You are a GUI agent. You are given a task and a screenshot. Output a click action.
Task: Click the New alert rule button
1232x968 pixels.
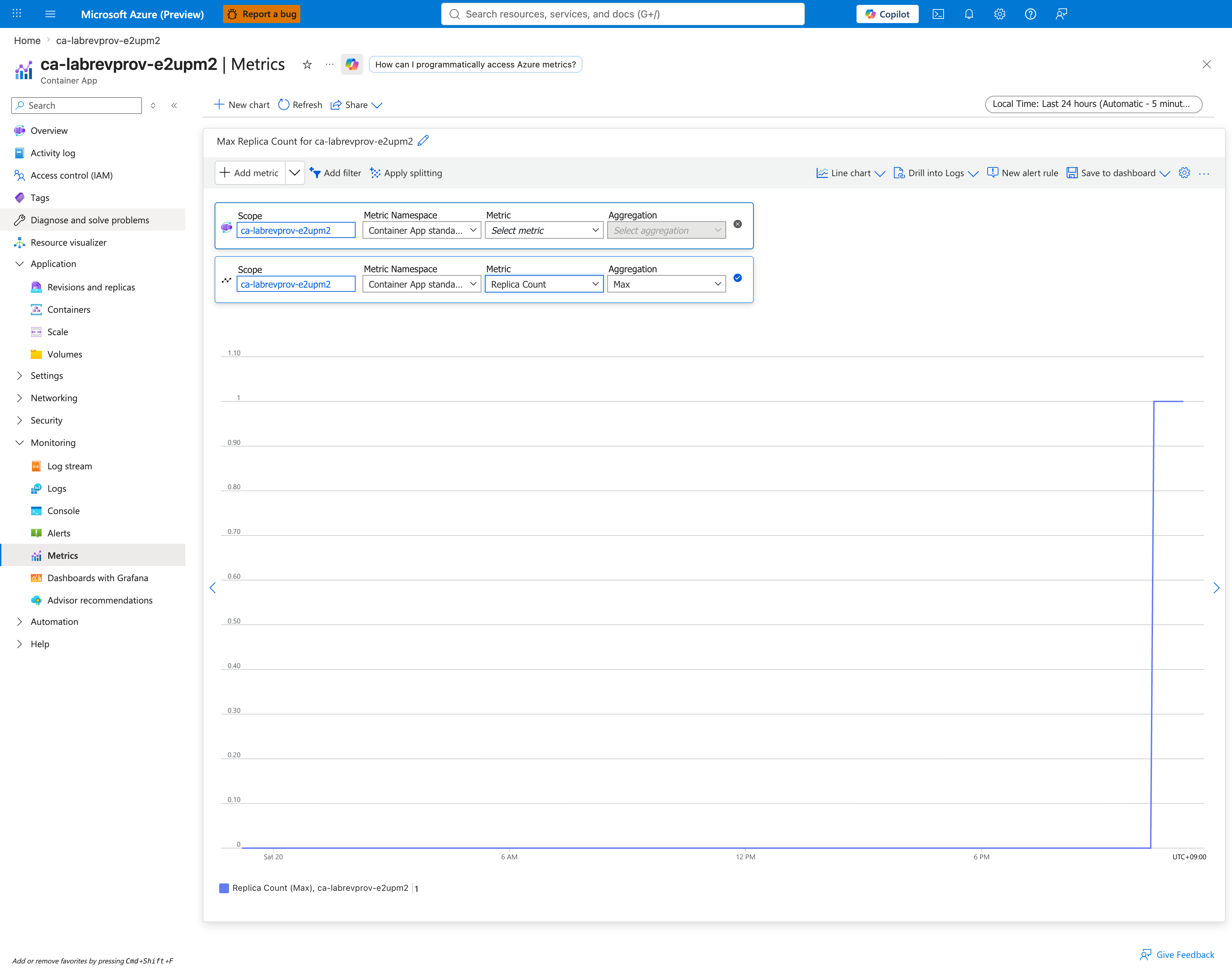(1022, 173)
